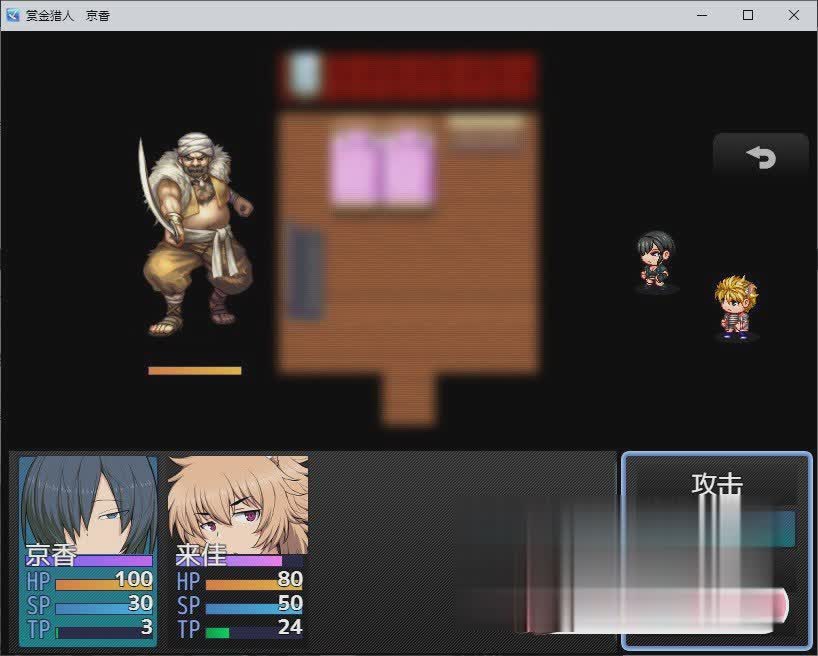Viewport: 818px width, 656px height.
Task: Maximize the game window
Action: click(747, 15)
